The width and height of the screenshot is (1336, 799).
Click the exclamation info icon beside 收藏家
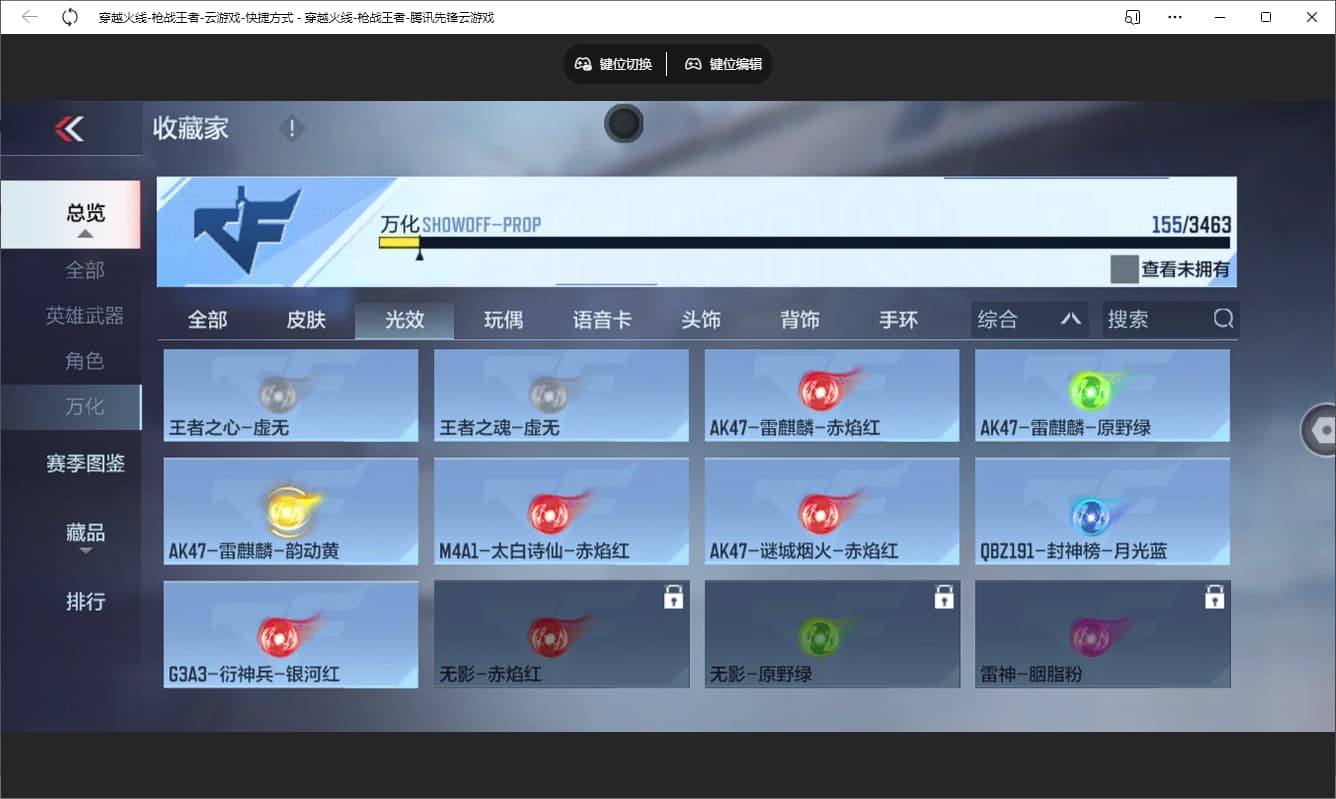click(291, 128)
